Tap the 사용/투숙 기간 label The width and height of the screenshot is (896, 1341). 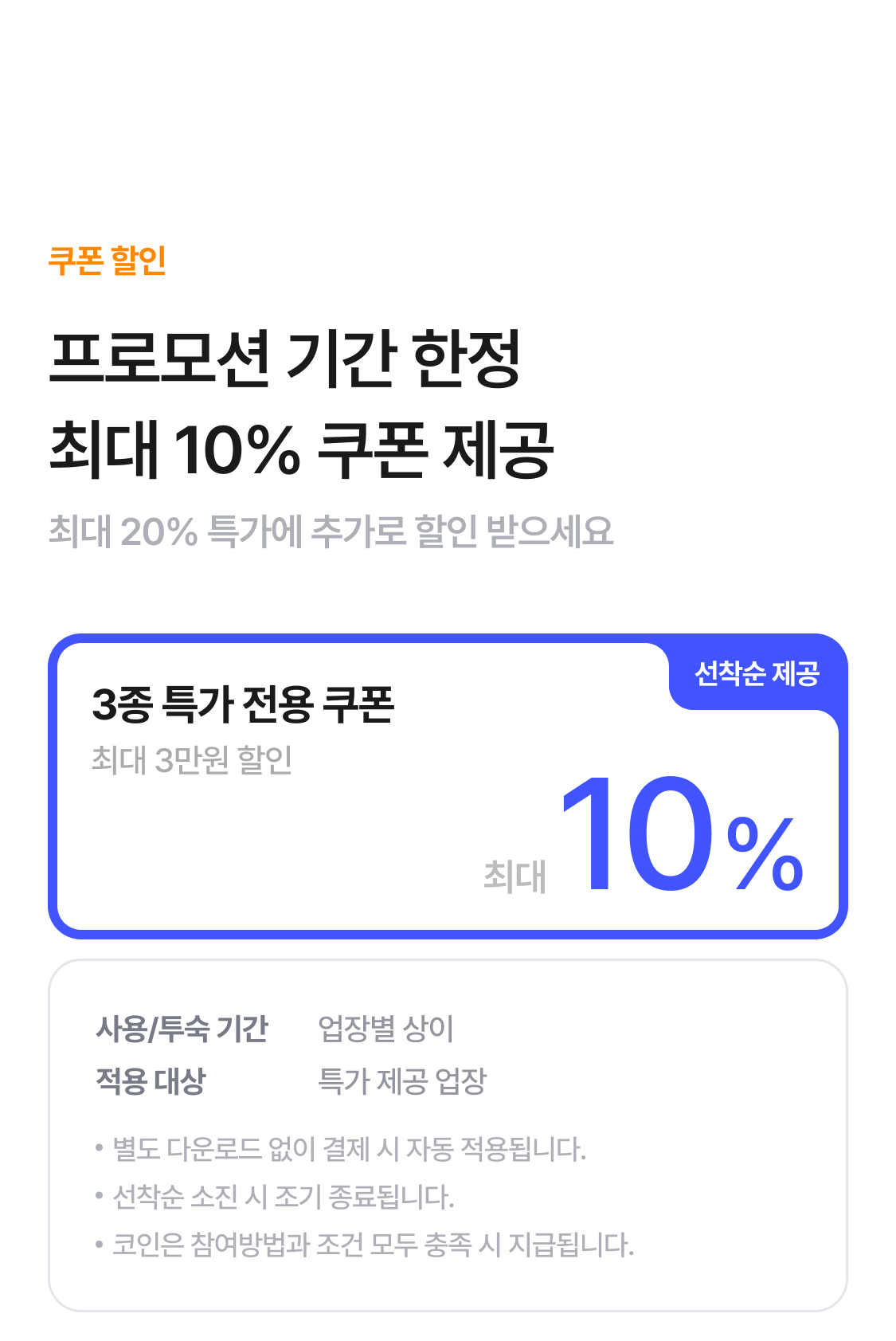click(182, 1029)
